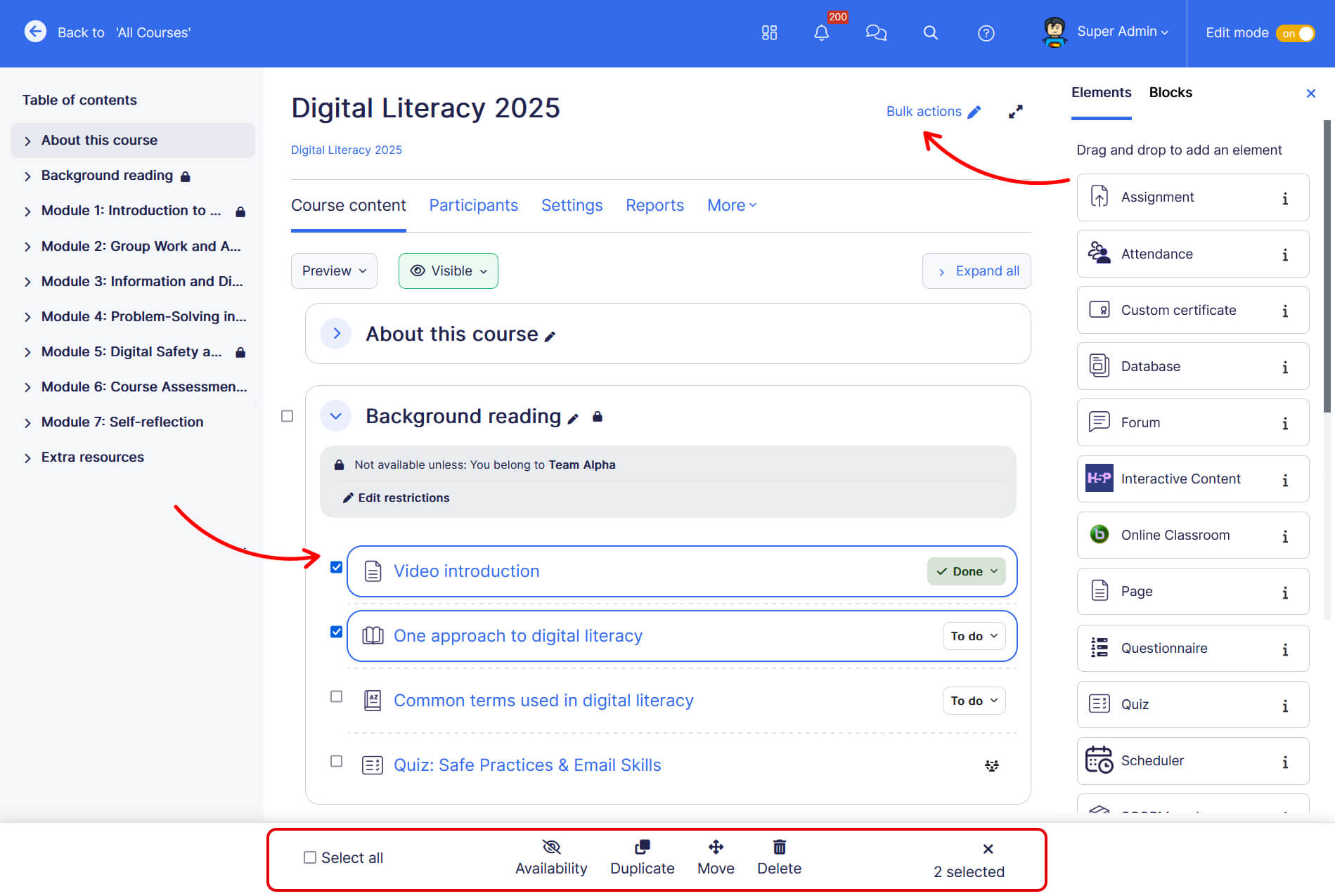Close the Elements side panel
Image resolution: width=1335 pixels, height=896 pixels.
[x=1310, y=93]
